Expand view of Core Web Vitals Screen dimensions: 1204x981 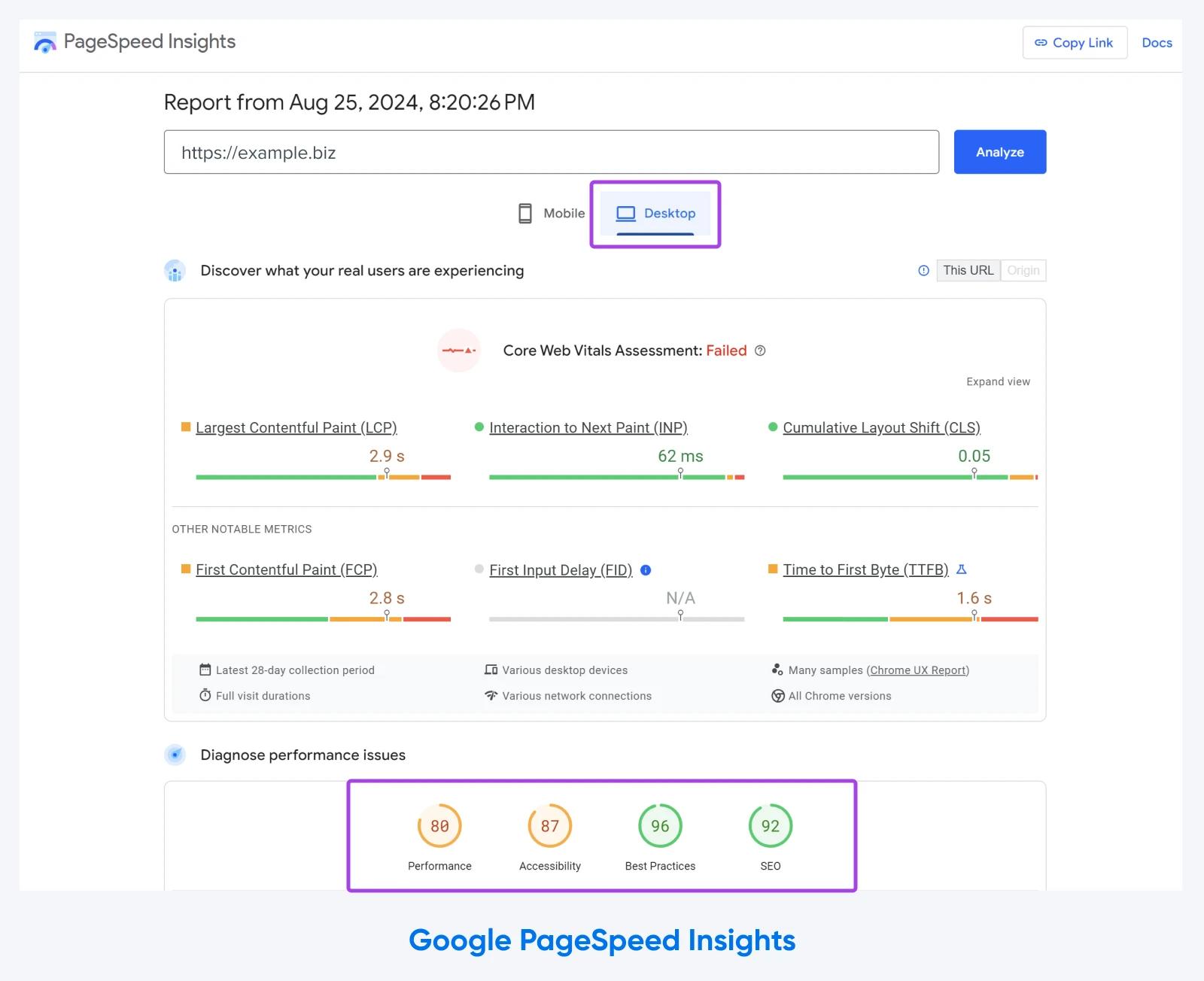[998, 381]
